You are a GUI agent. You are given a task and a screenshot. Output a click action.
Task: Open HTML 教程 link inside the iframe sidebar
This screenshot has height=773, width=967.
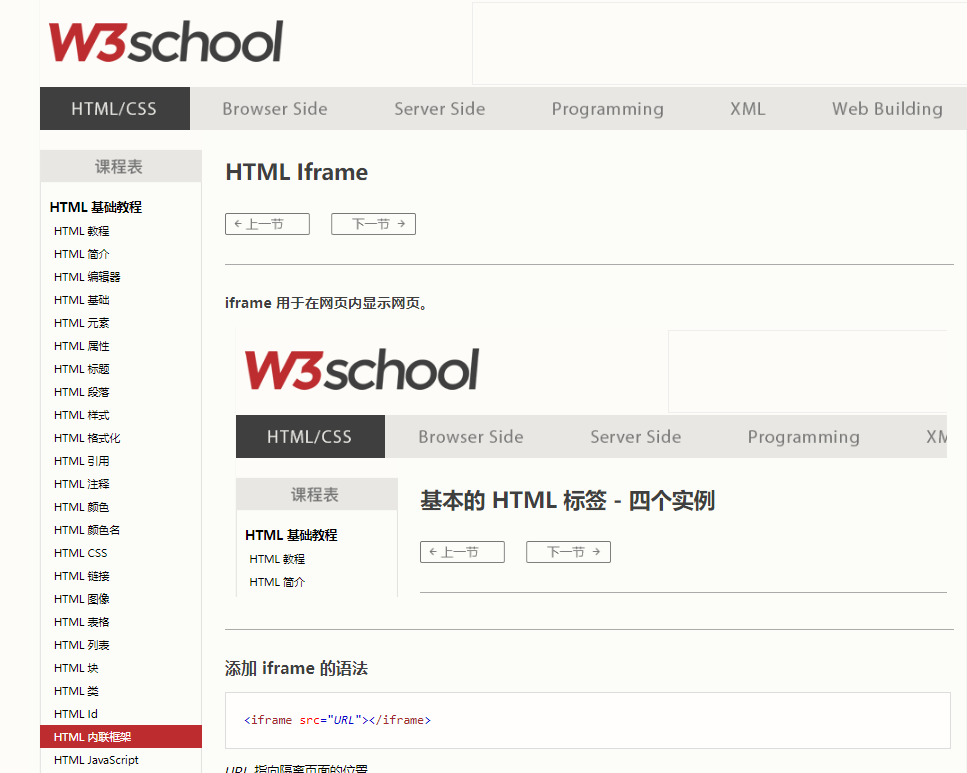pos(277,559)
